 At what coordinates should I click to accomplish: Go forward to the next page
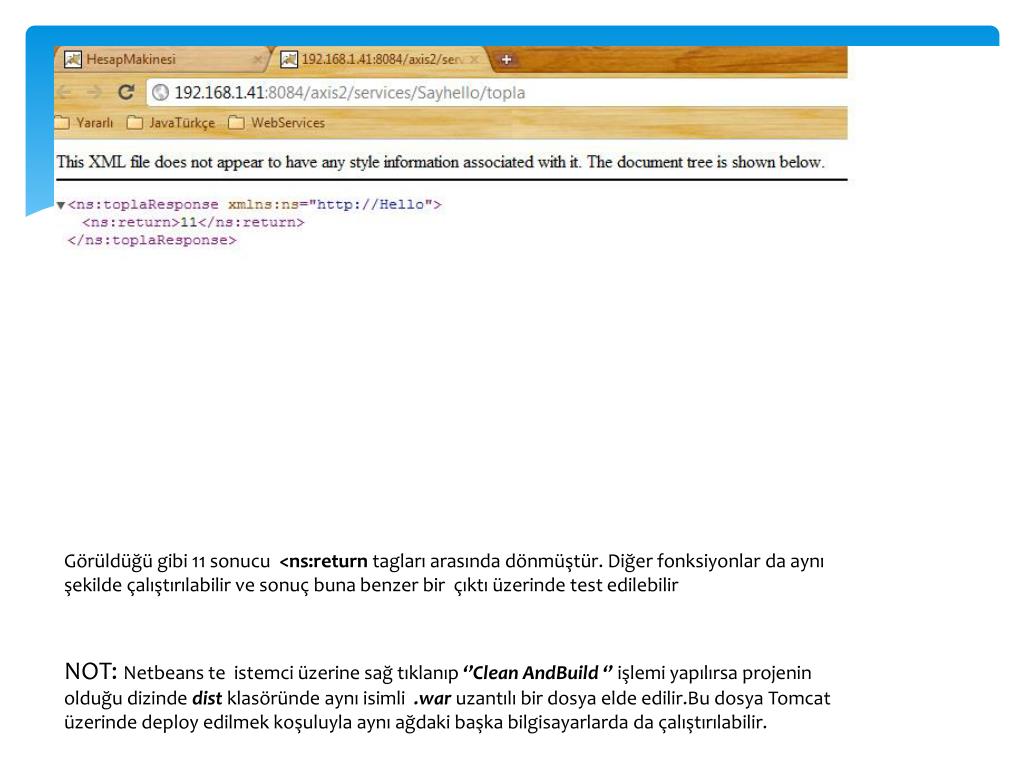tap(95, 93)
